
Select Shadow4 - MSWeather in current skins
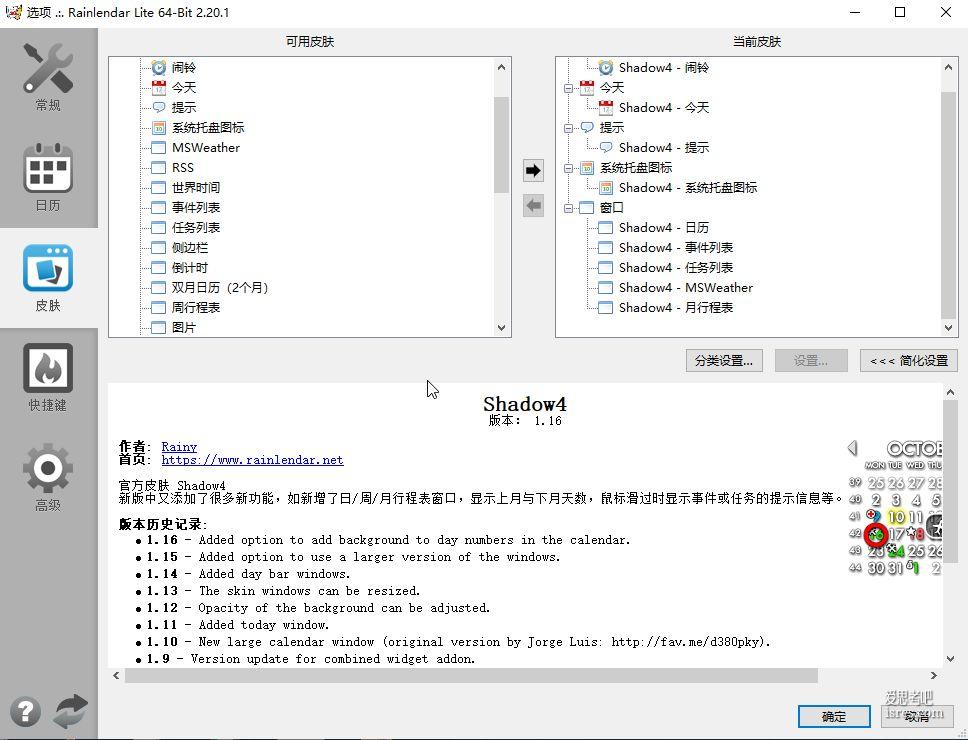[686, 288]
